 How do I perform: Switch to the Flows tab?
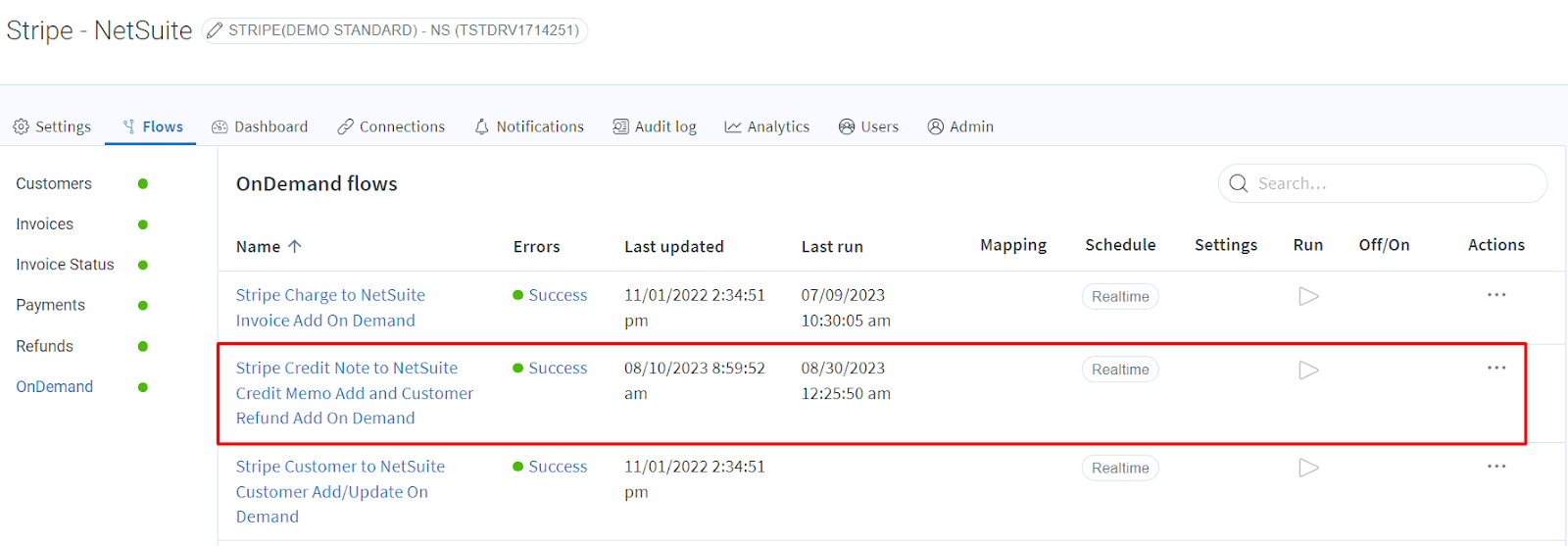pos(152,126)
